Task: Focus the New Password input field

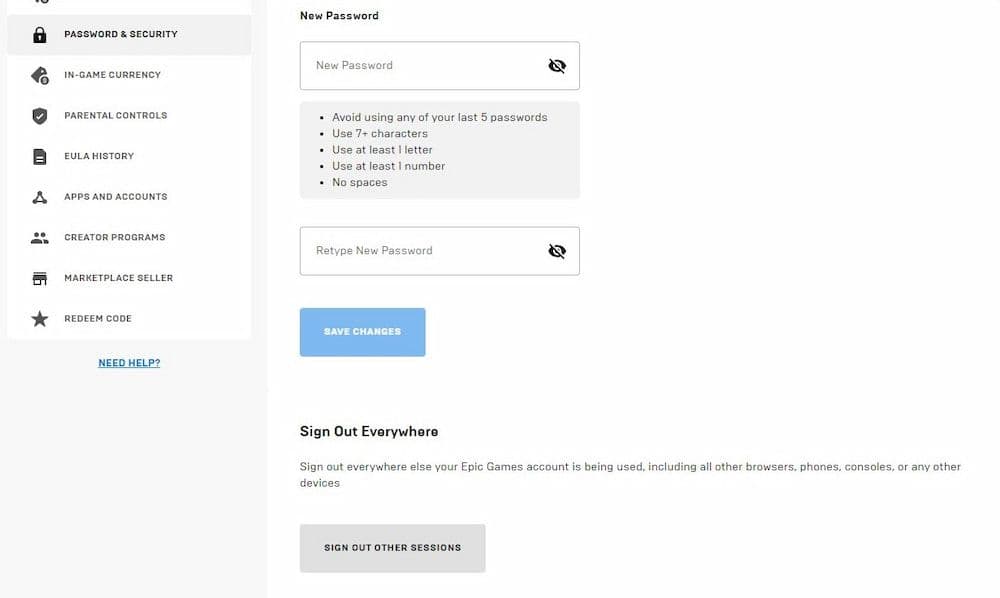Action: [420, 65]
